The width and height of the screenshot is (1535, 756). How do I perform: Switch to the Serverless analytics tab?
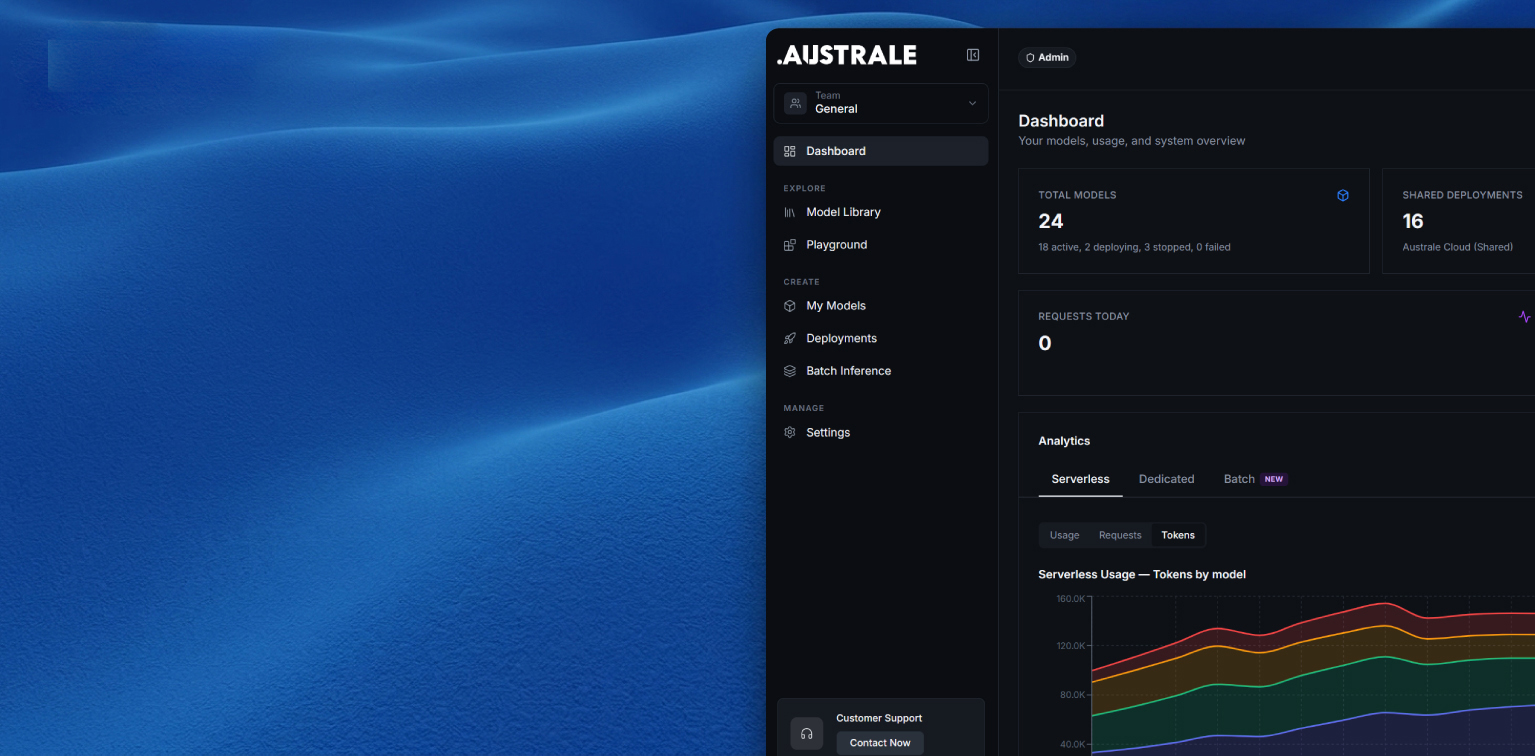pyautogui.click(x=1080, y=479)
